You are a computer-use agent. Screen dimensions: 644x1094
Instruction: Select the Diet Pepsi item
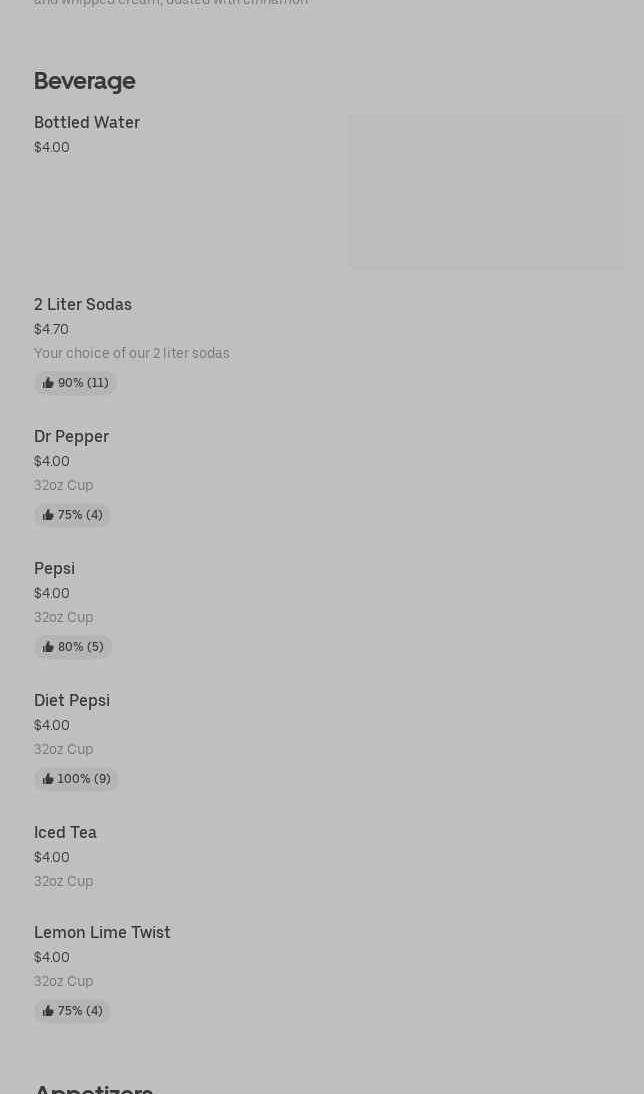(72, 701)
